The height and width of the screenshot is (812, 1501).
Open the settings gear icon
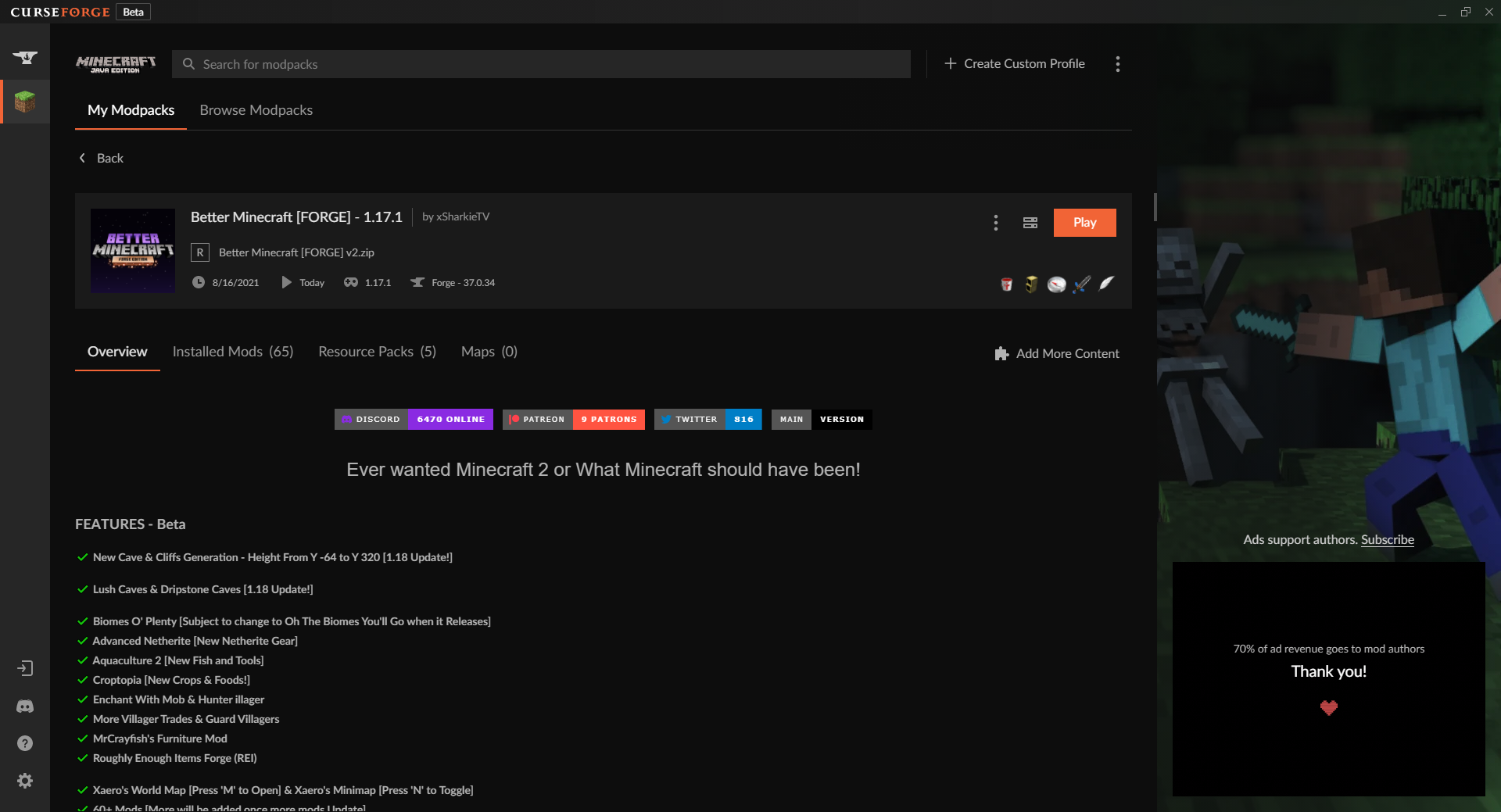[25, 781]
